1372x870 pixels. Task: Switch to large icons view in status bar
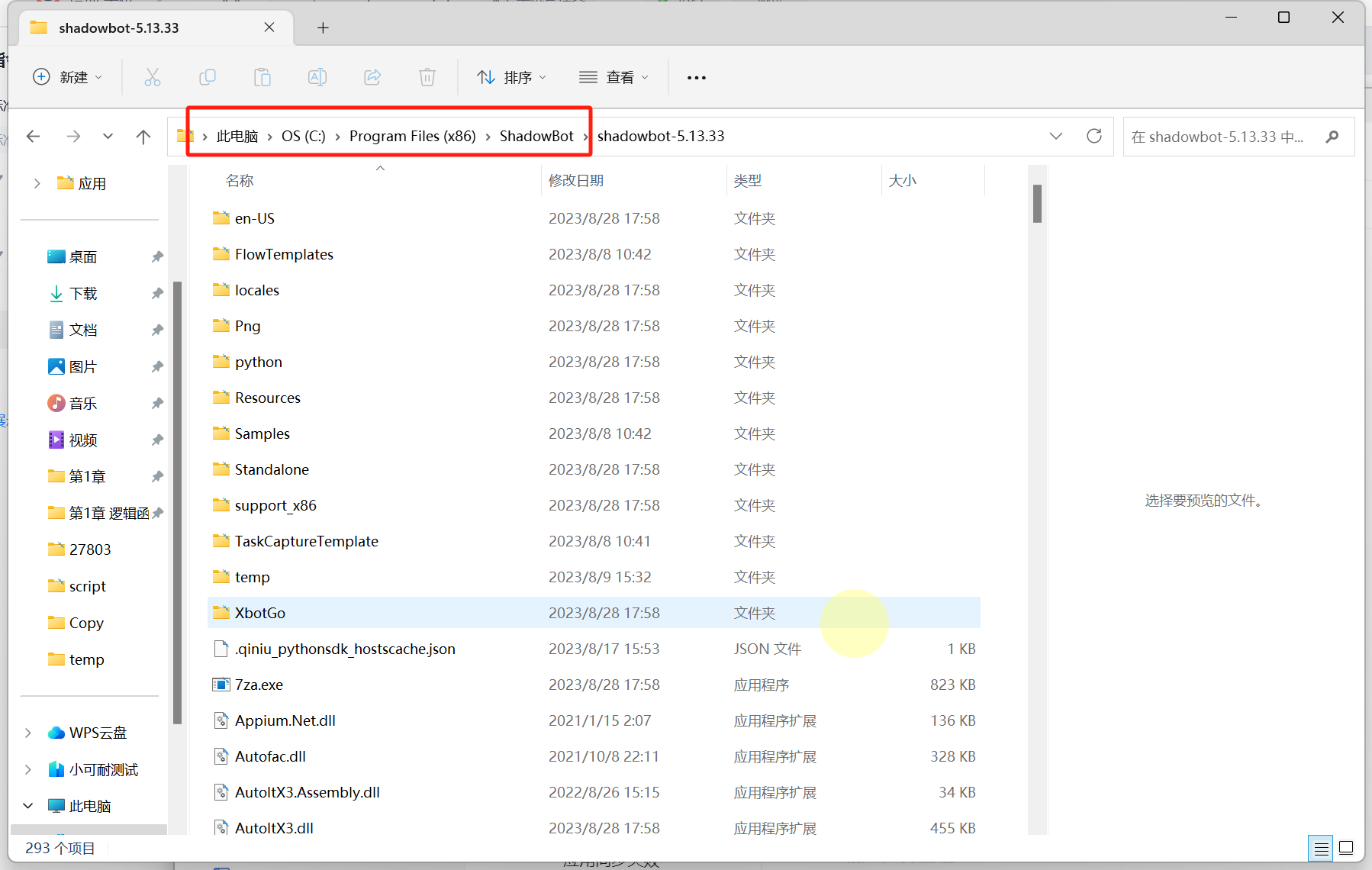[x=1346, y=848]
